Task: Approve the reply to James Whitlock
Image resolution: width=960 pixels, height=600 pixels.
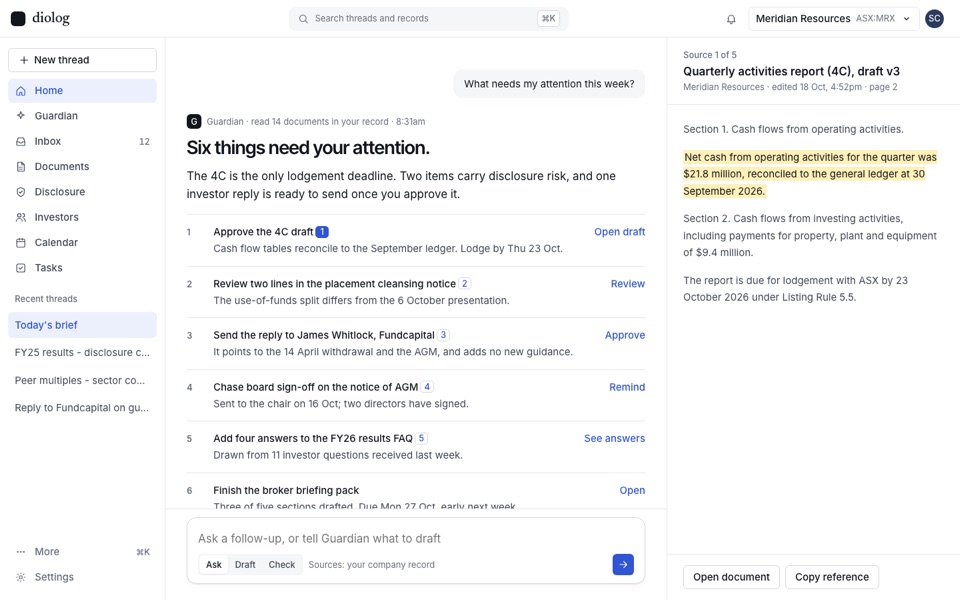Action: pyautogui.click(x=624, y=335)
